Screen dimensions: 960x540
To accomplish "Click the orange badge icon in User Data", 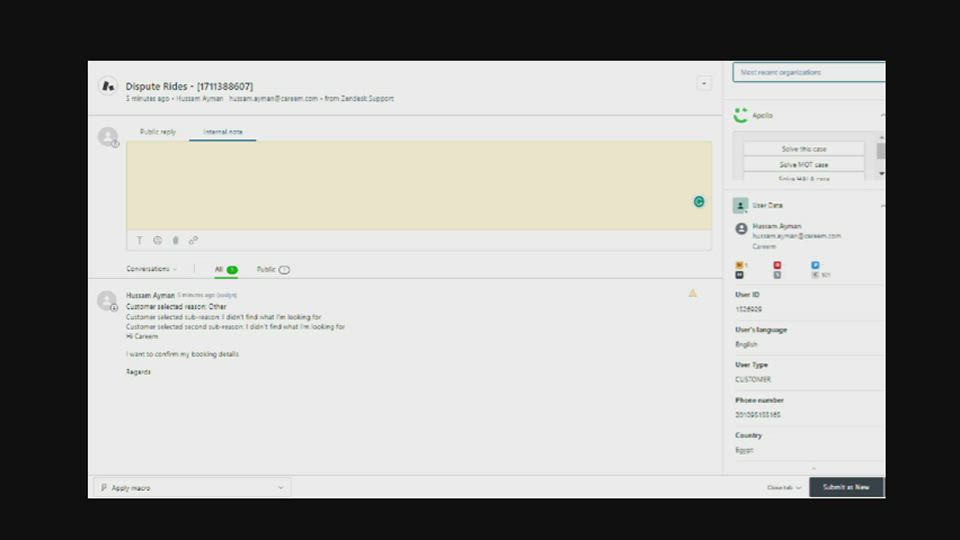I will [x=739, y=265].
